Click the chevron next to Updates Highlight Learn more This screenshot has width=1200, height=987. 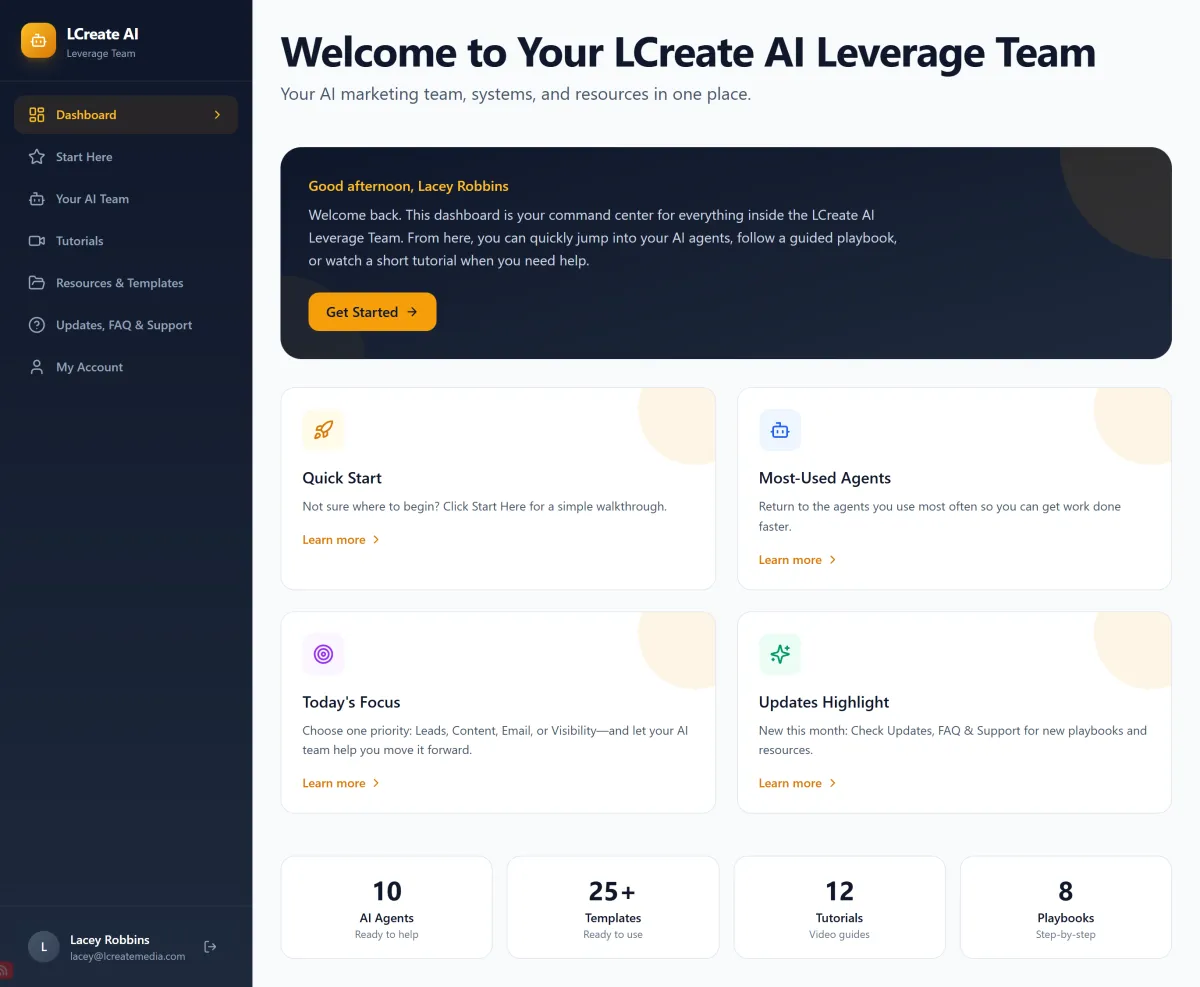(x=832, y=783)
